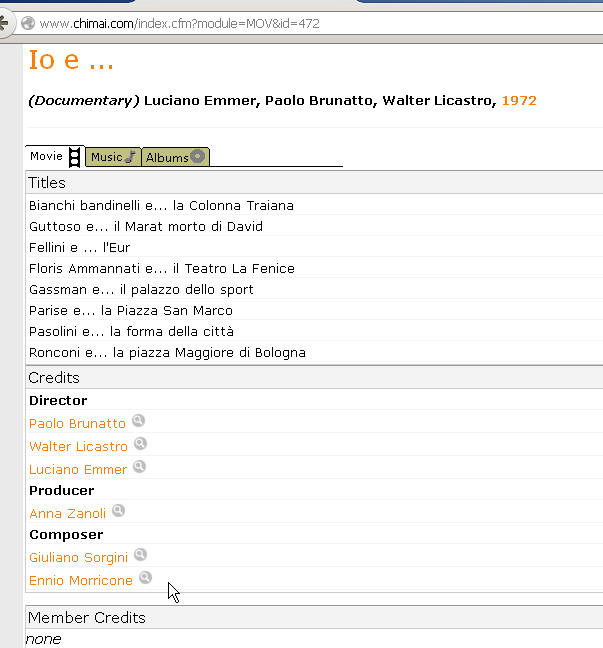Select 'Pasolini e... la forma della città'

pos(131,332)
